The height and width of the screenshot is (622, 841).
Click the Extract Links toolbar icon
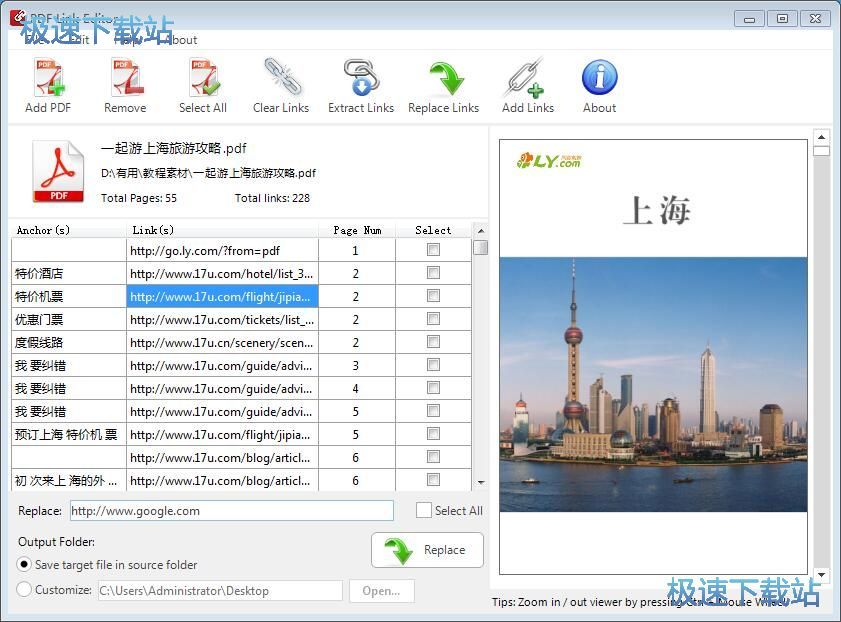click(x=361, y=78)
